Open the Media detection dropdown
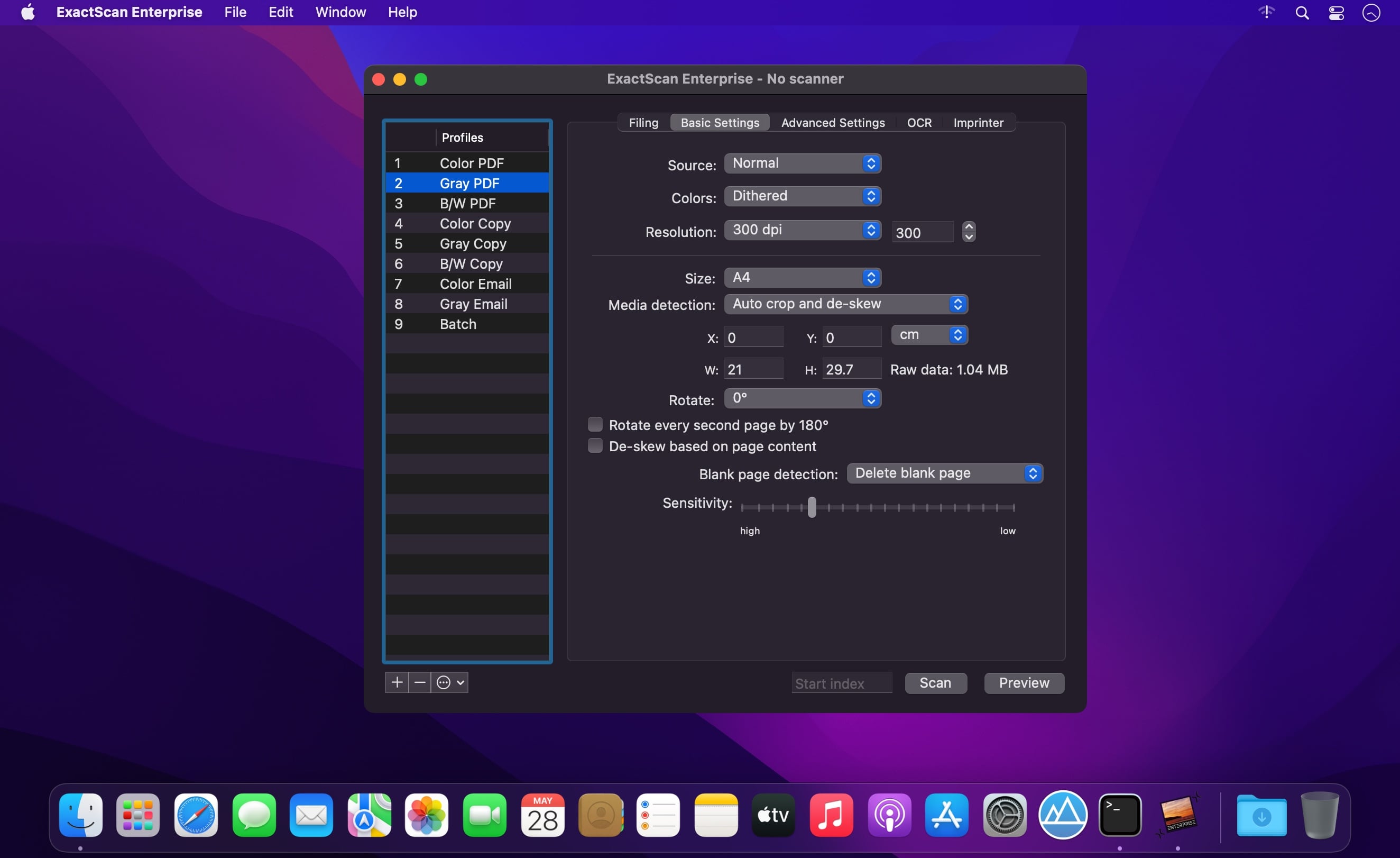The height and width of the screenshot is (858, 1400). tap(845, 304)
